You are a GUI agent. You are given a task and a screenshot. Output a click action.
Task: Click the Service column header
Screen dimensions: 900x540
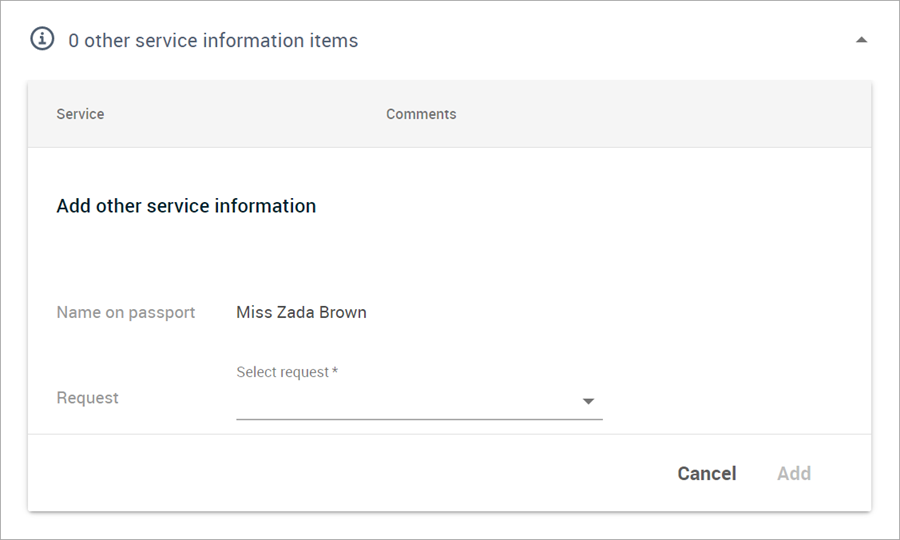click(x=80, y=114)
